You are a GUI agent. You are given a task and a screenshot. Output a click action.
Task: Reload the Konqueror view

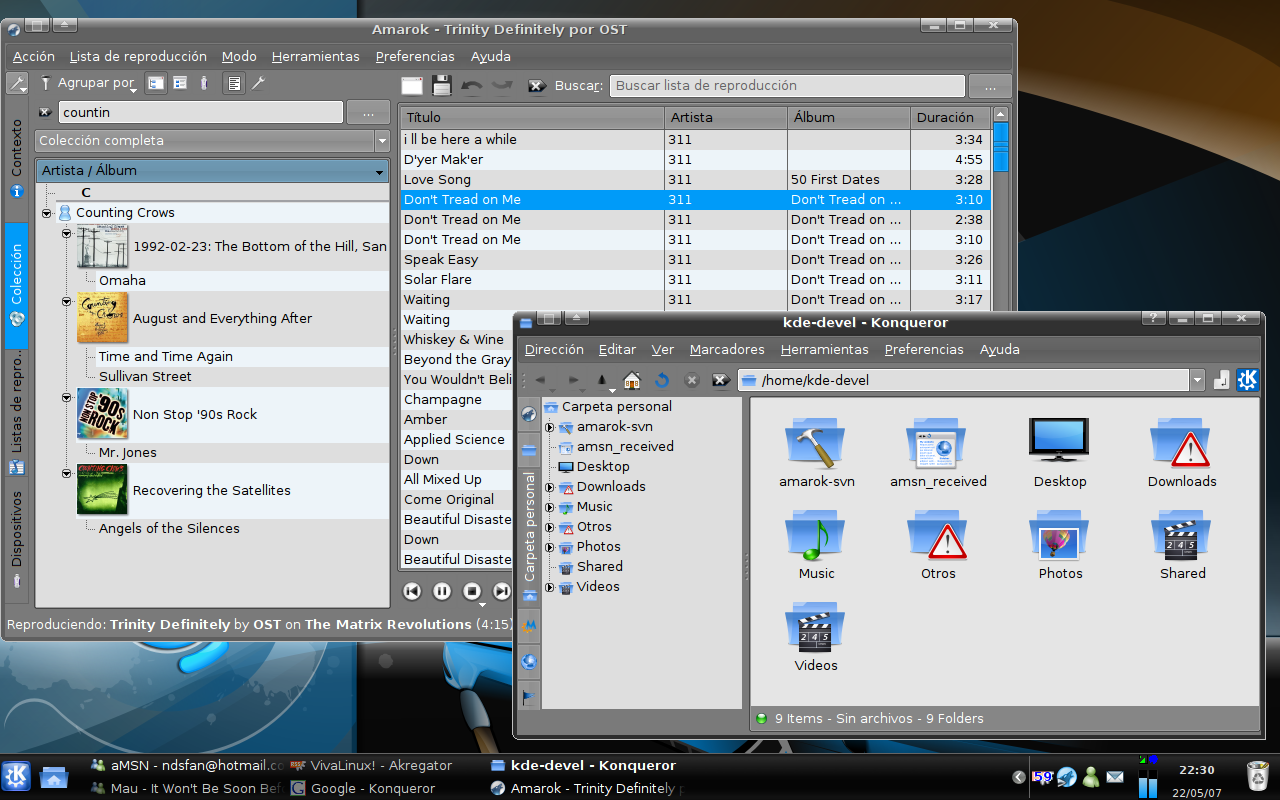662,380
